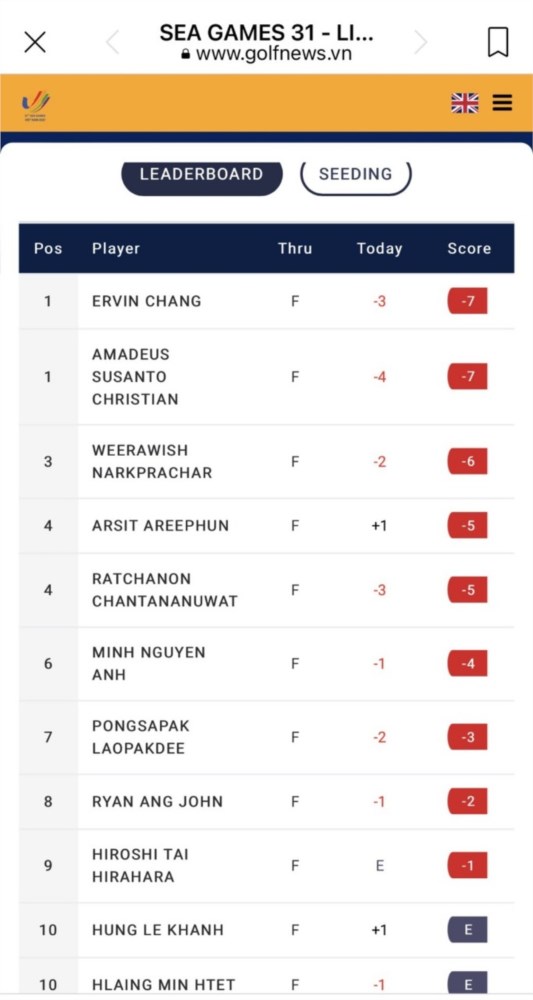The width and height of the screenshot is (533, 1000).
Task: Click the Score column header
Action: point(469,249)
